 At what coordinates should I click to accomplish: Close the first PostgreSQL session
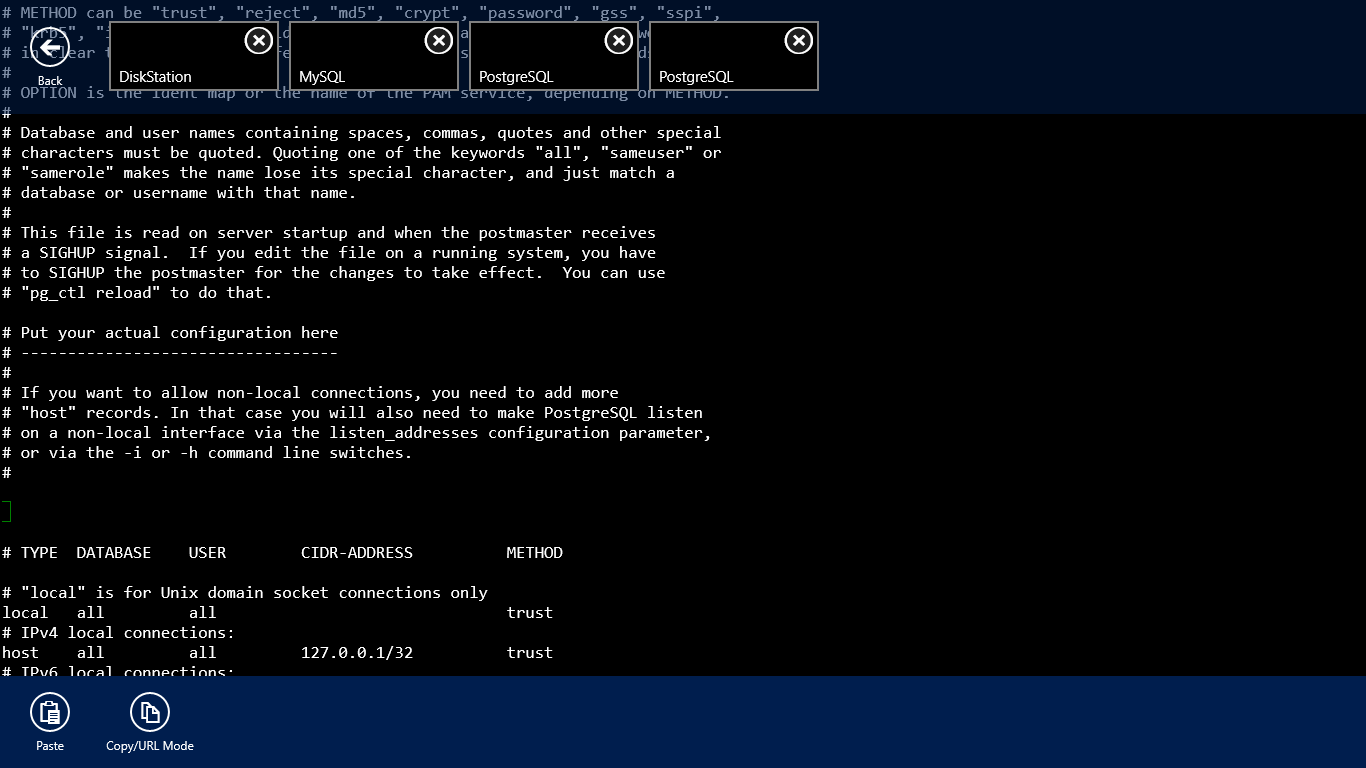coord(618,40)
